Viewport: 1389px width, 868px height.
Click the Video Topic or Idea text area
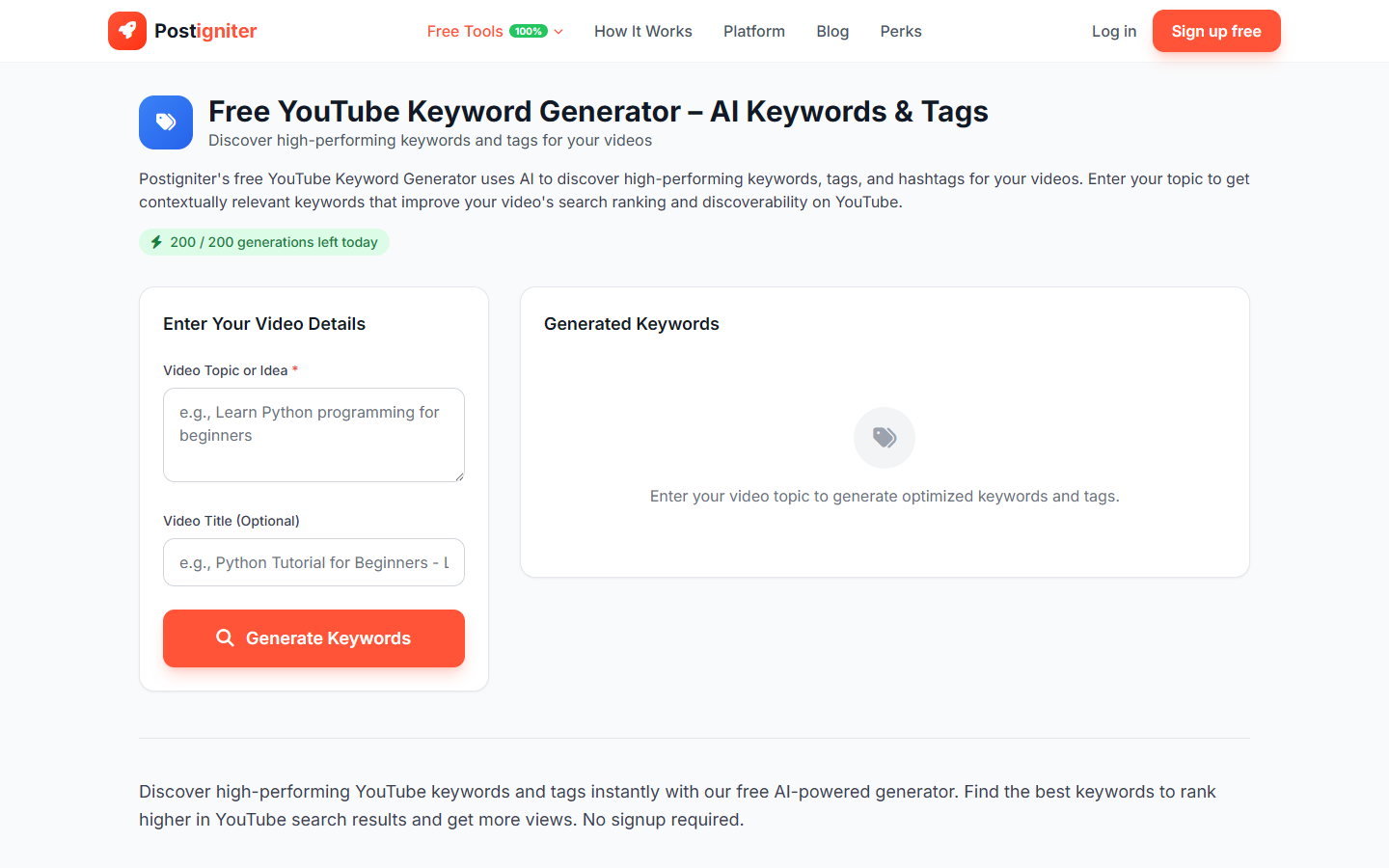point(313,434)
